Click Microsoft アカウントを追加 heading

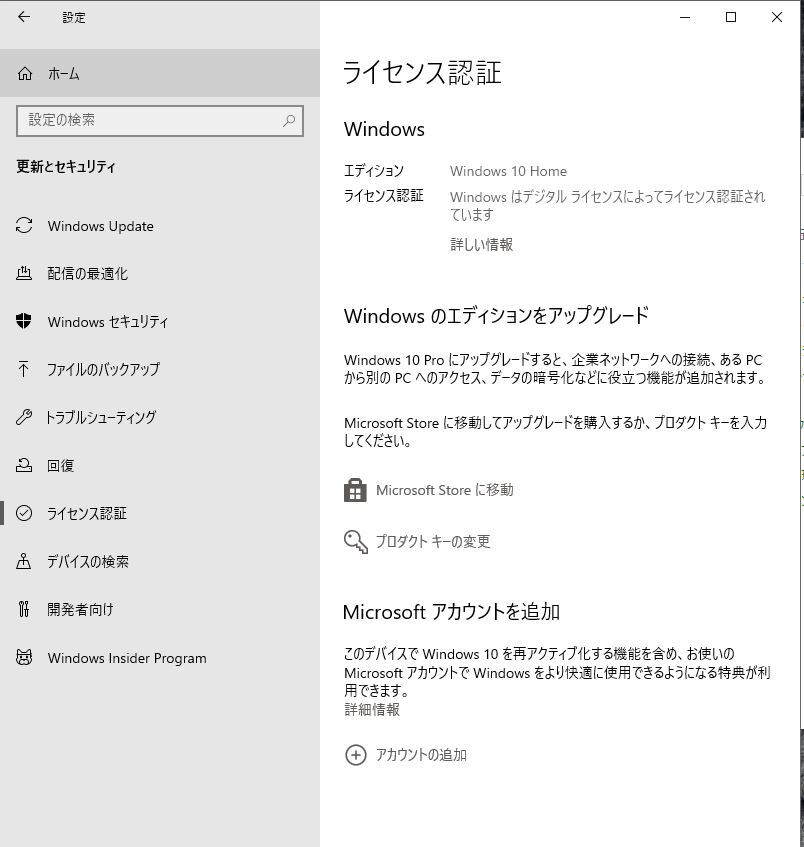click(451, 612)
